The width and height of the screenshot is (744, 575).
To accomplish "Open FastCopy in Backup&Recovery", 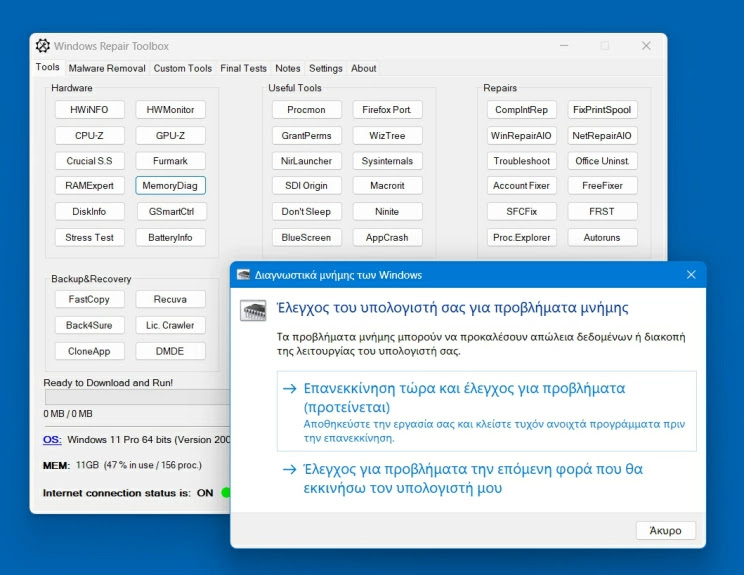I will click(89, 299).
